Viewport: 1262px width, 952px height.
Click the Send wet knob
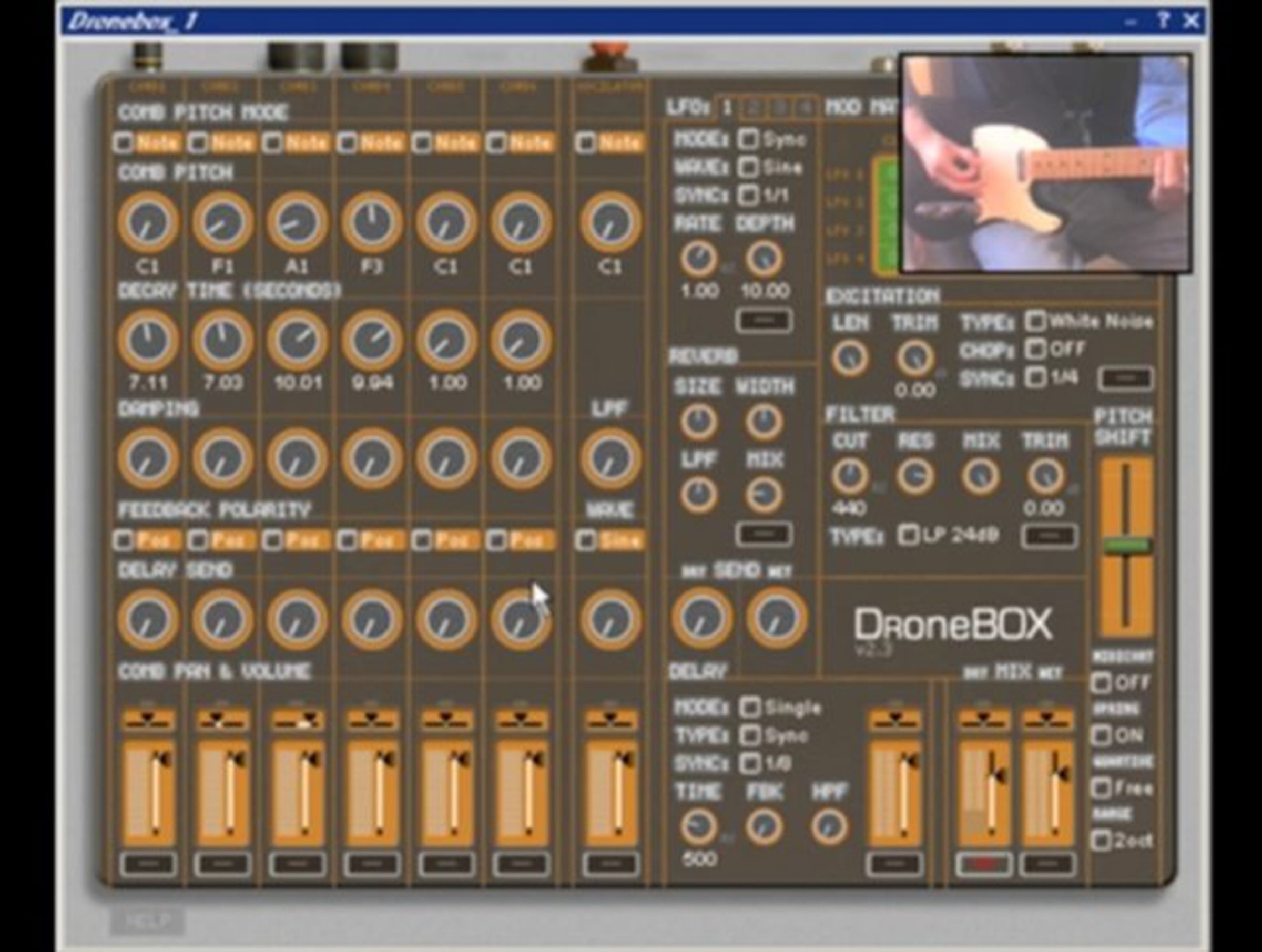[x=777, y=618]
